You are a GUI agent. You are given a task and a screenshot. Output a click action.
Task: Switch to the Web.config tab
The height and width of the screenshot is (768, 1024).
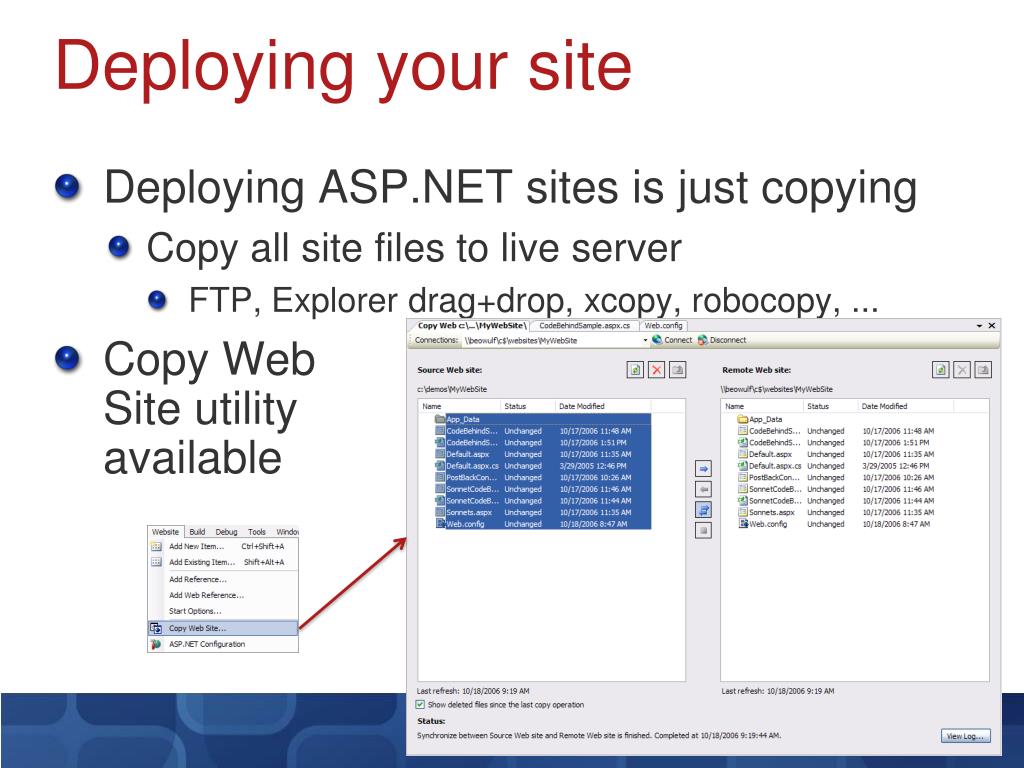[x=664, y=325]
